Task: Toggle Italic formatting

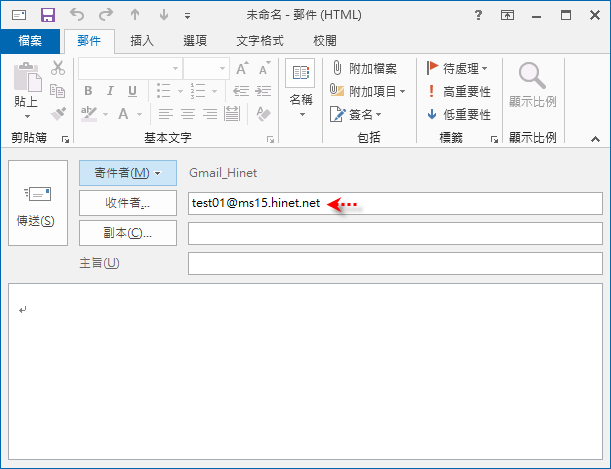Action: pyautogui.click(x=110, y=91)
